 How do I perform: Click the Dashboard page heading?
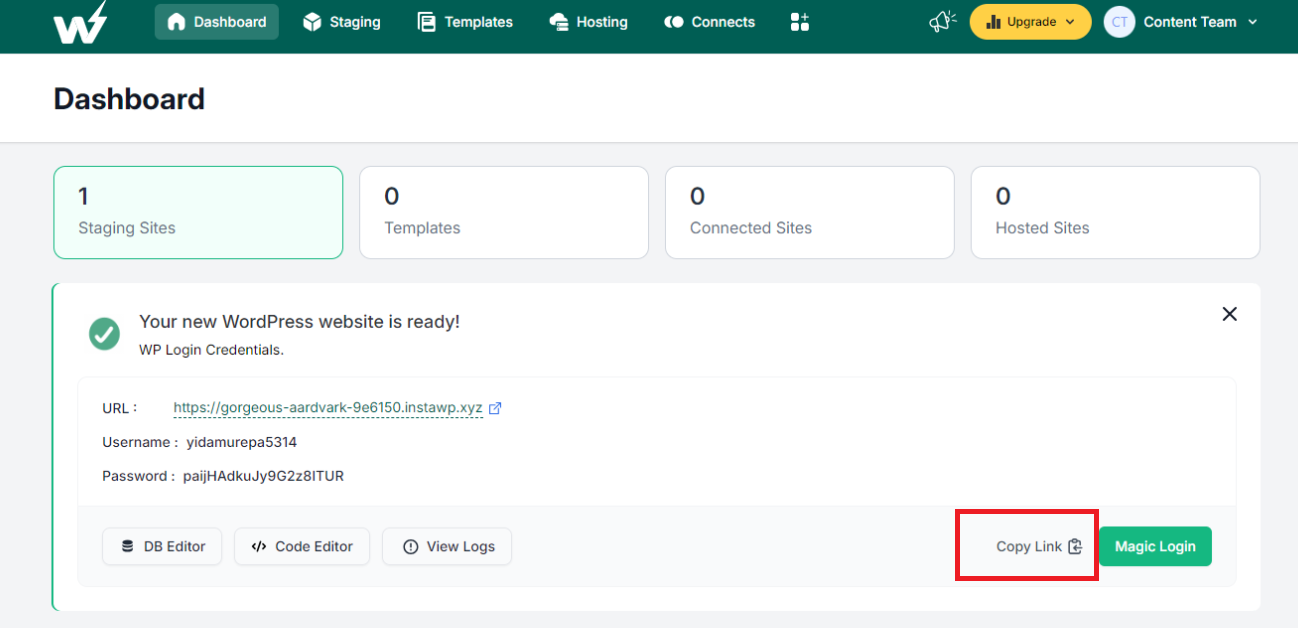point(129,99)
